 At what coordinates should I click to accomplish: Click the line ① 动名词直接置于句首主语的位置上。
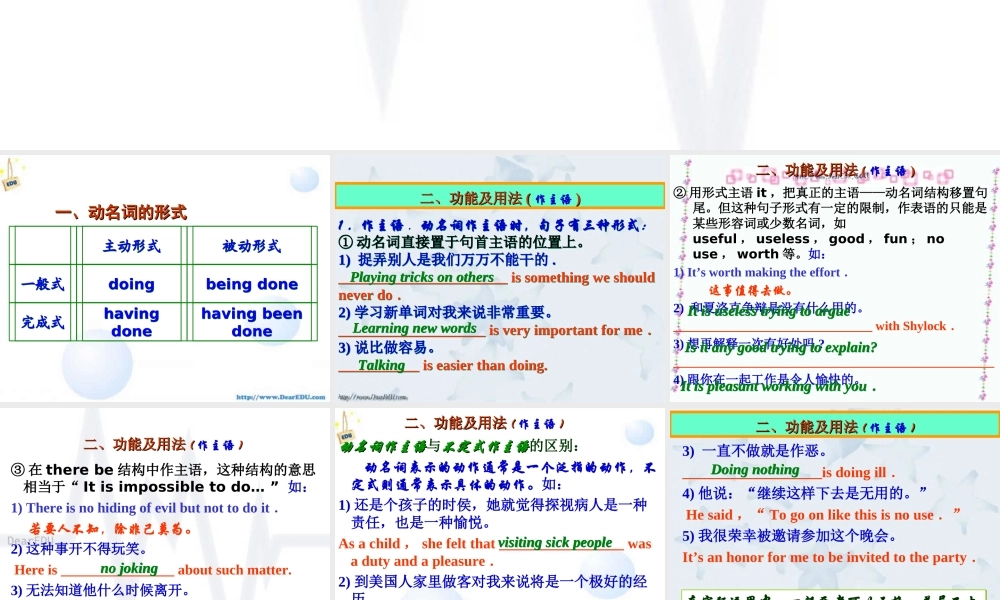(462, 242)
